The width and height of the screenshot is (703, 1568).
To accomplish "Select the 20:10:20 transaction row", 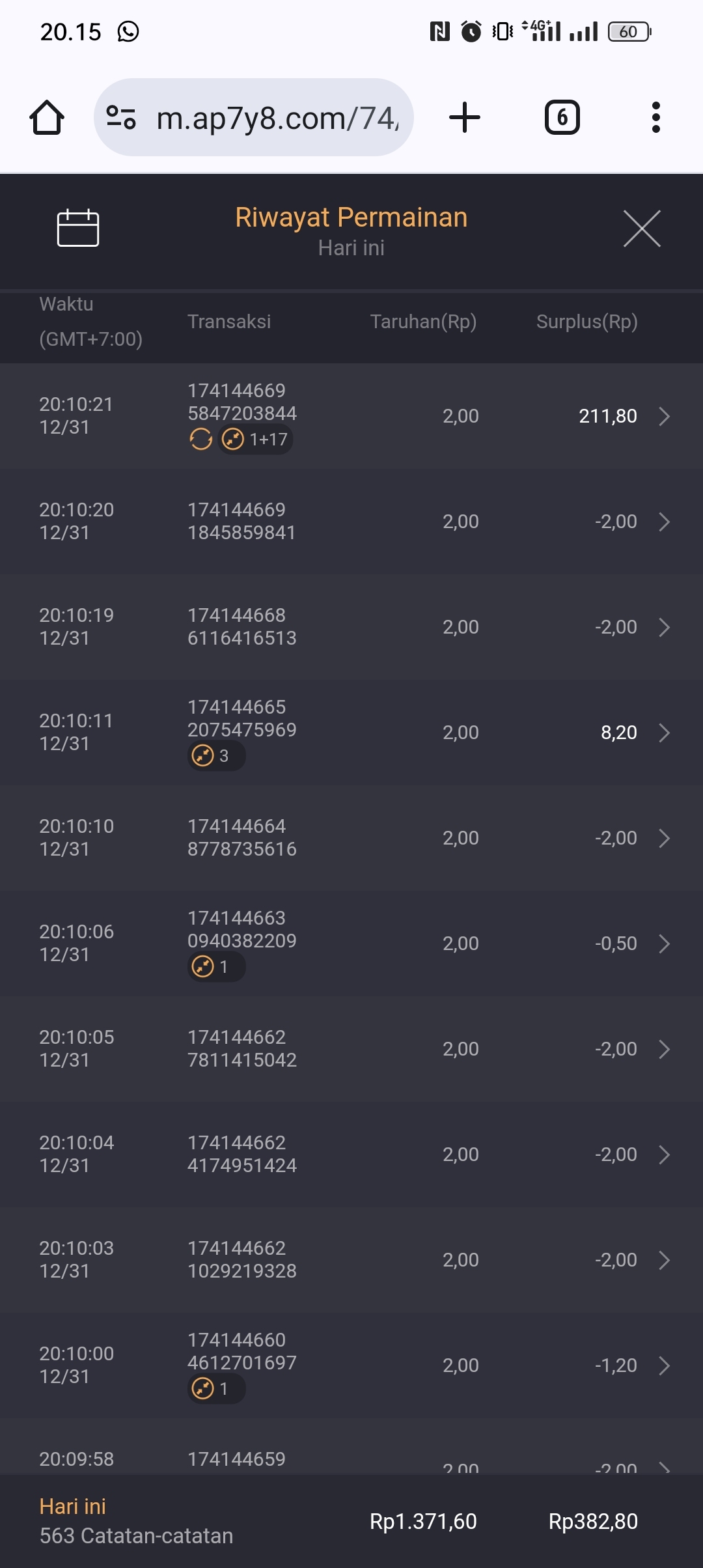I will (351, 522).
